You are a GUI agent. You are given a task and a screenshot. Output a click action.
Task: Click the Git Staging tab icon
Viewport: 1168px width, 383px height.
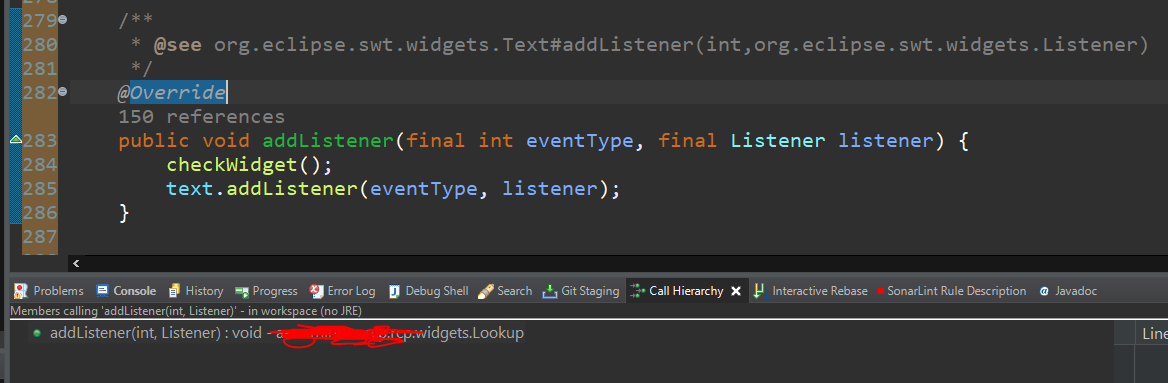(550, 291)
